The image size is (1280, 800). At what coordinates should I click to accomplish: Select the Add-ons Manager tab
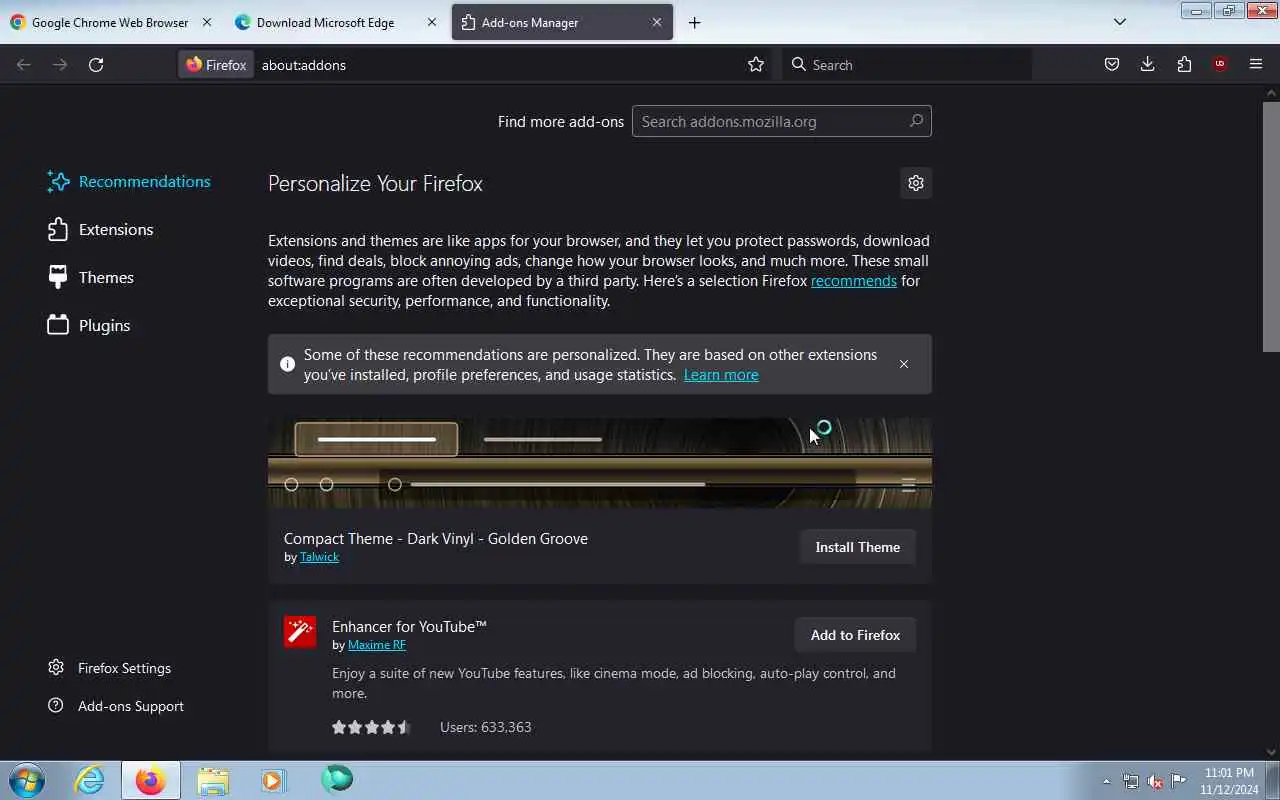pyautogui.click(x=562, y=22)
